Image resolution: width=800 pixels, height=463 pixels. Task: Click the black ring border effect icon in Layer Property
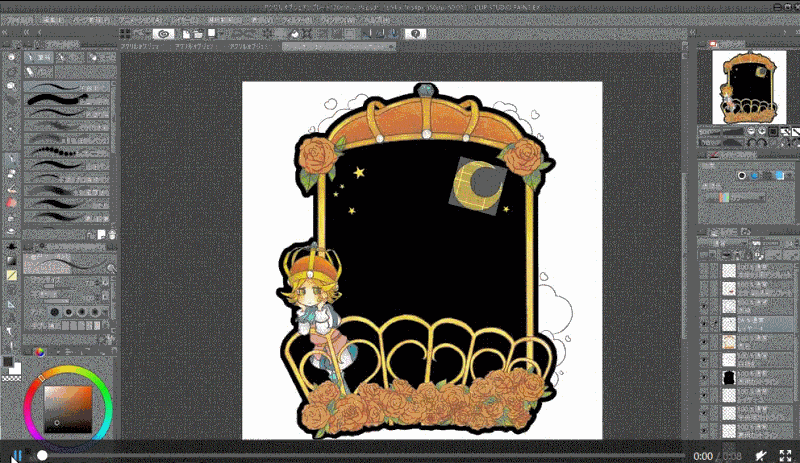point(742,176)
